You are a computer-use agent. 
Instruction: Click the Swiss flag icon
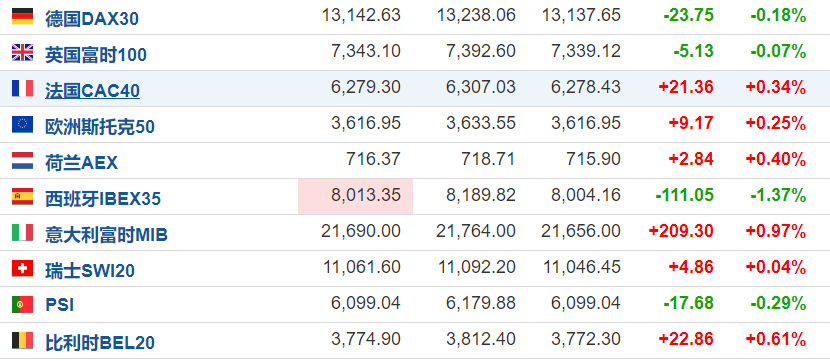click(22, 269)
